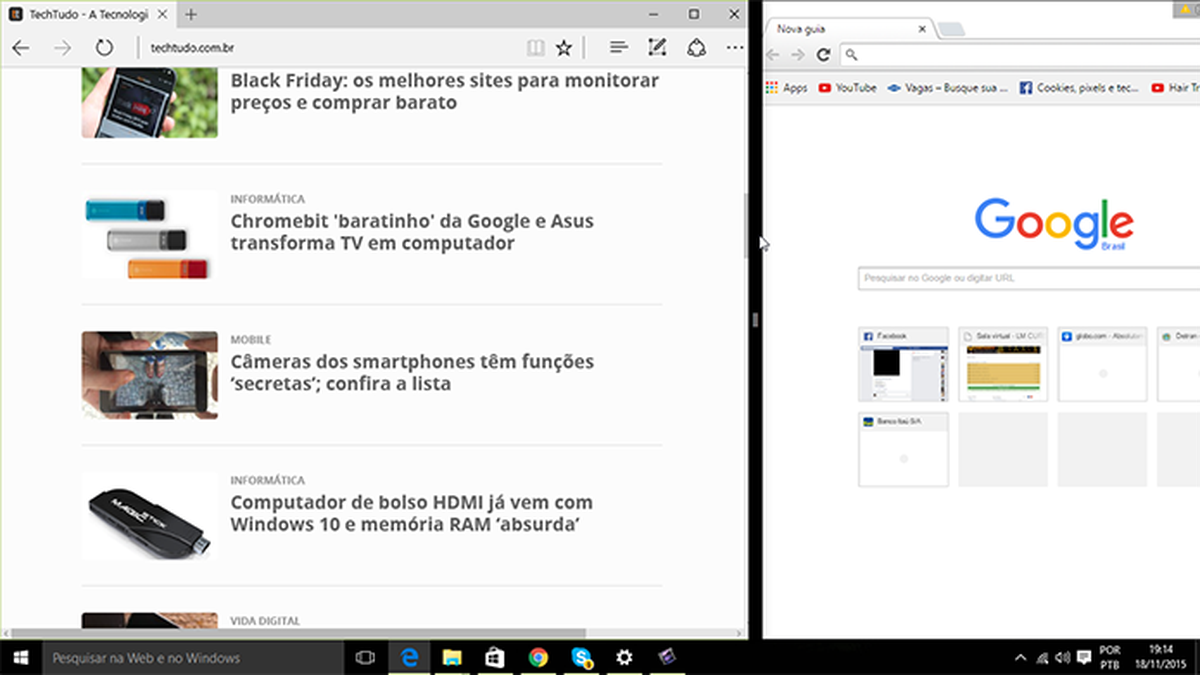Open Edge reading view
Image resolution: width=1200 pixels, height=675 pixels.
[x=537, y=48]
